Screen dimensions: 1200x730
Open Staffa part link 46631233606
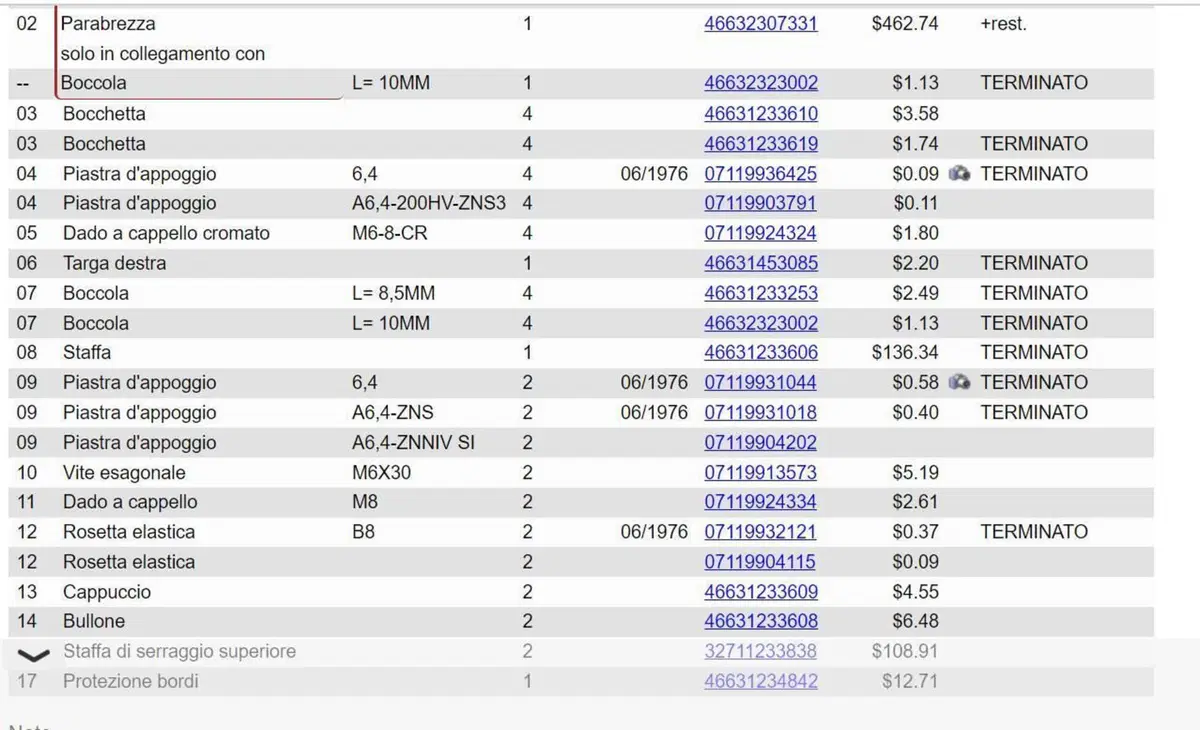tap(761, 352)
